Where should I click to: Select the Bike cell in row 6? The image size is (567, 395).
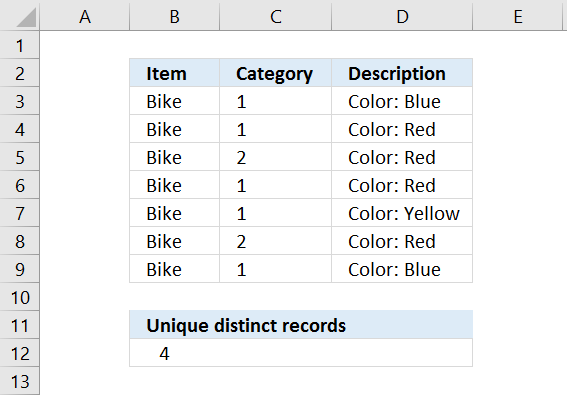pyautogui.click(x=175, y=185)
